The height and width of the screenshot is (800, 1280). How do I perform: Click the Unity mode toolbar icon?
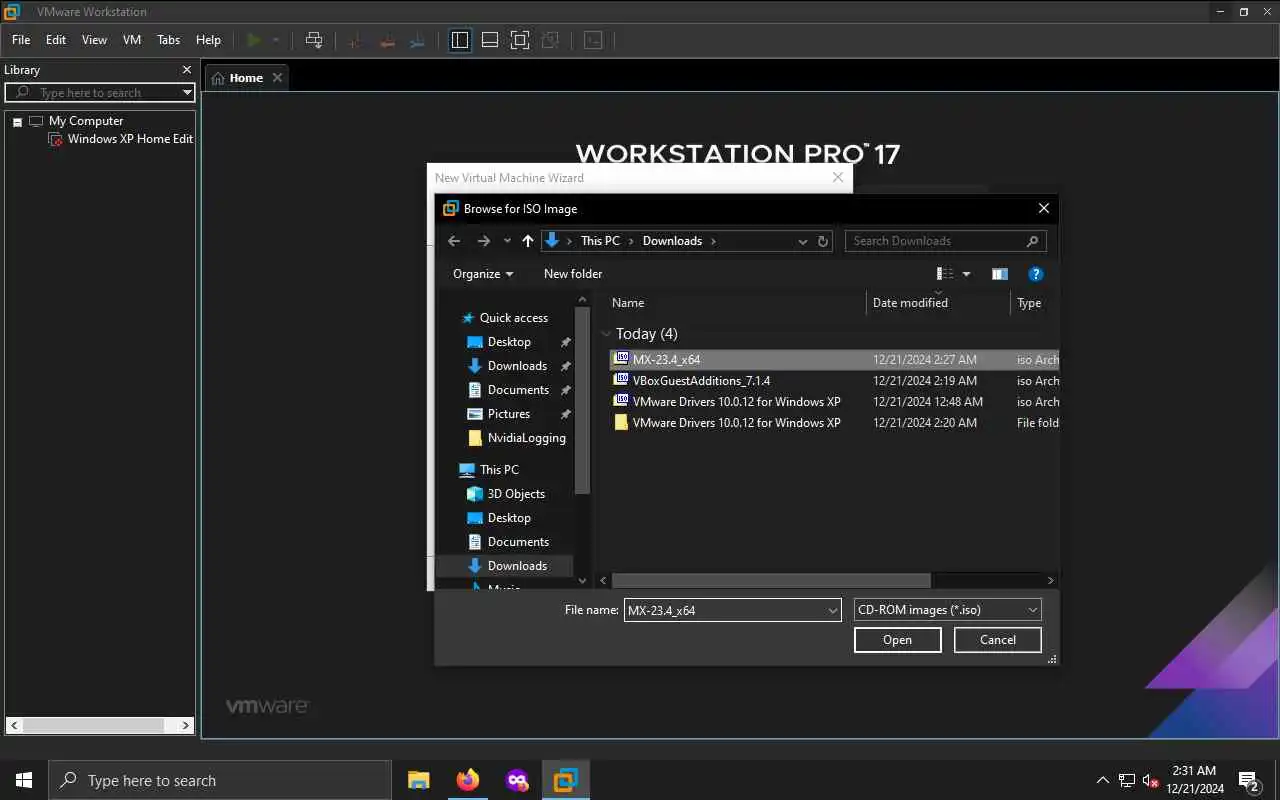tap(550, 40)
